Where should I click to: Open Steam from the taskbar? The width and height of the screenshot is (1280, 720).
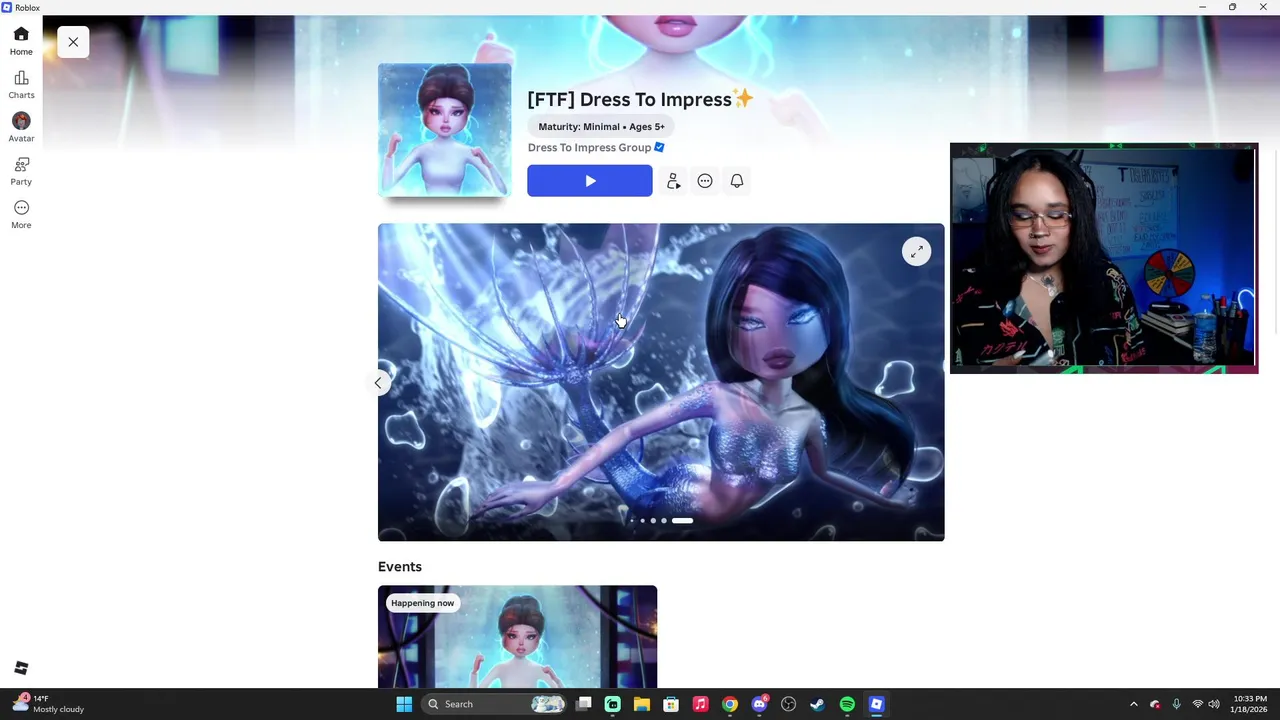pyautogui.click(x=817, y=704)
